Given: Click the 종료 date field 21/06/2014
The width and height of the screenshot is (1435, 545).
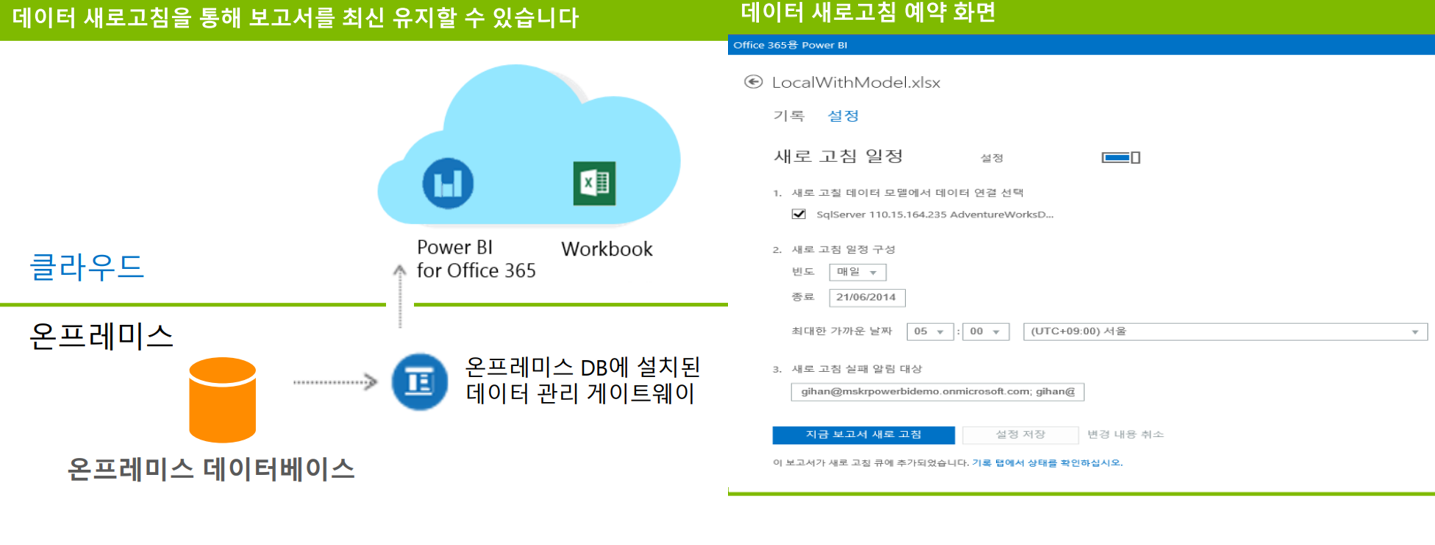Looking at the screenshot, I should 867,298.
